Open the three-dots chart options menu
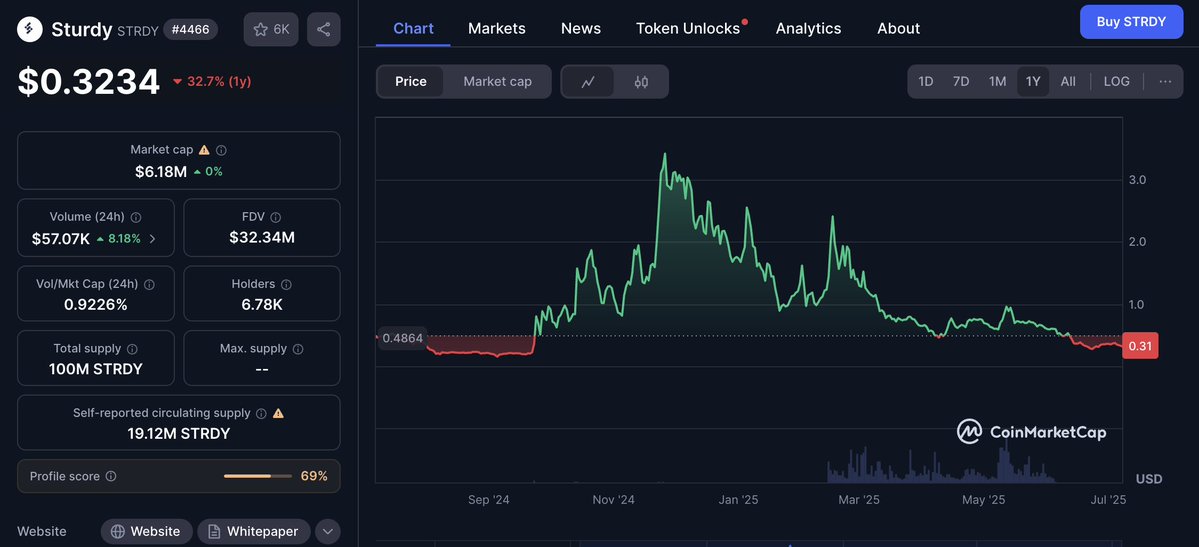 pyautogui.click(x=1165, y=81)
